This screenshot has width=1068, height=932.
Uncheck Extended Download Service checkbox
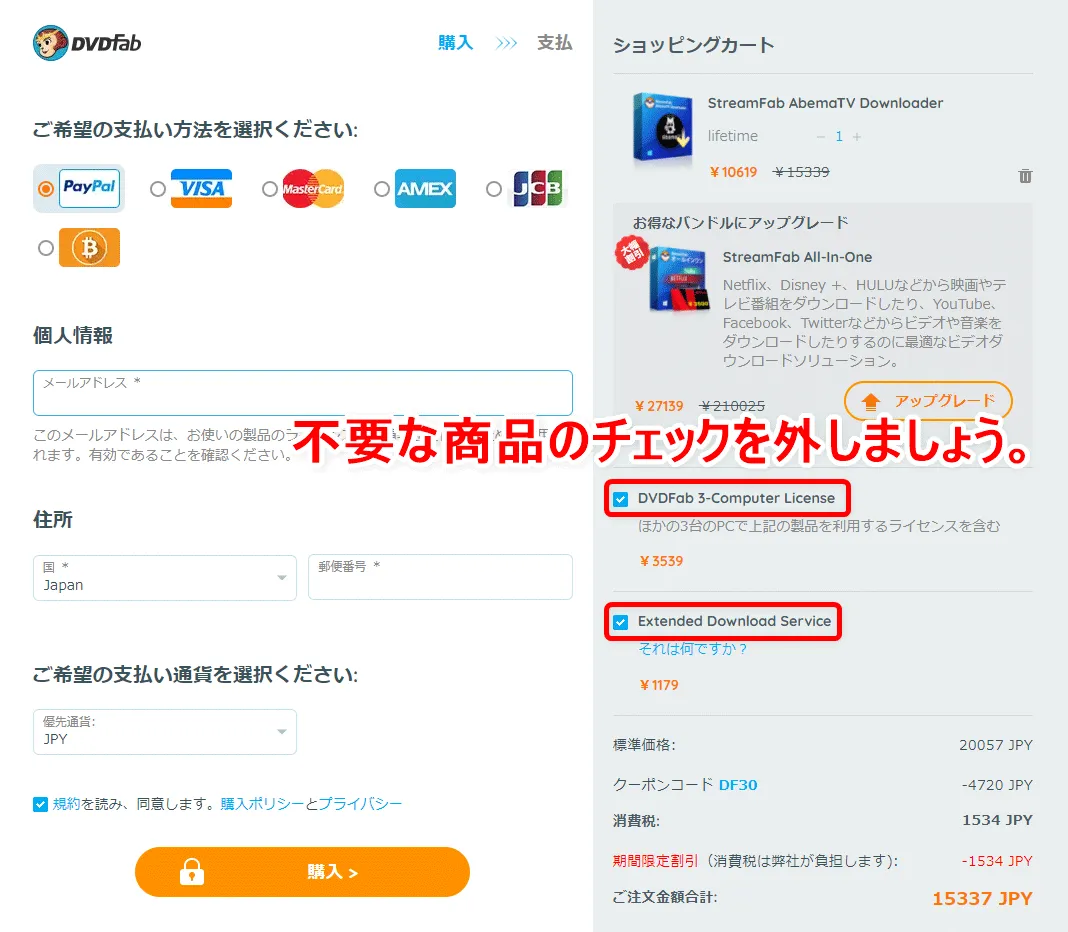click(621, 622)
